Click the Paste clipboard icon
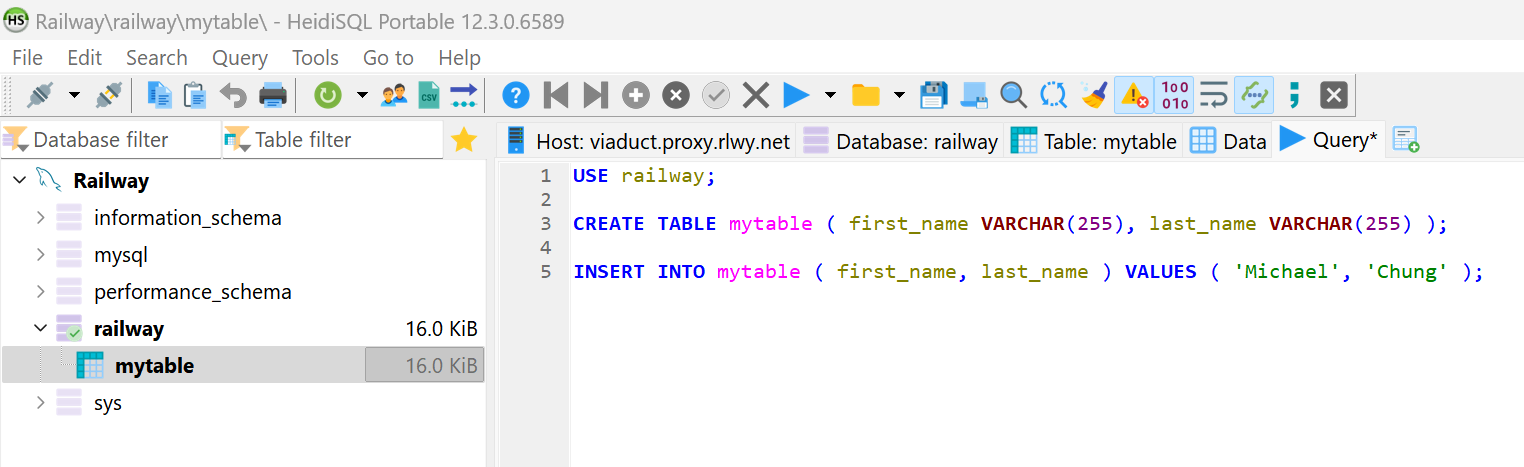This screenshot has height=467, width=1524. click(x=196, y=95)
